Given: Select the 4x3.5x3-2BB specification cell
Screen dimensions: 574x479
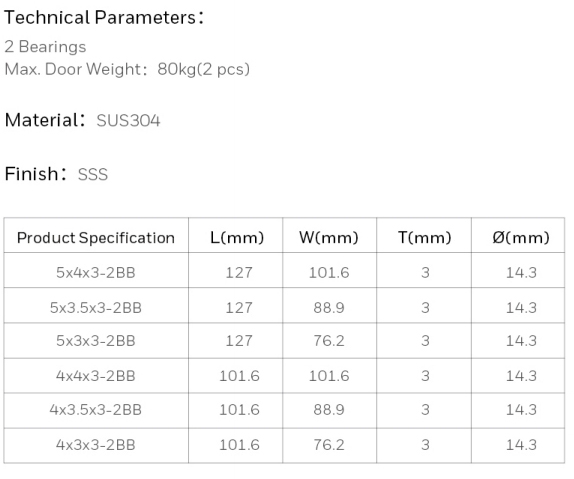Looking at the screenshot, I should 96,409.
